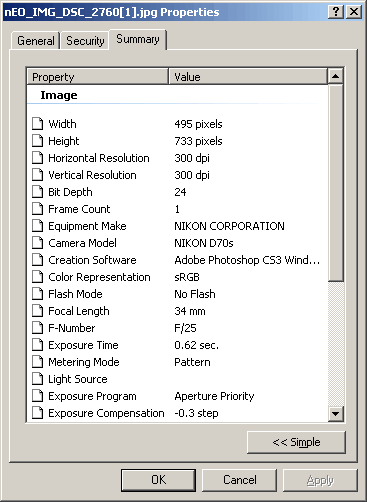Screen dimensions: 367x502
Task: Click the scrollbar up arrow
Action: point(335,76)
